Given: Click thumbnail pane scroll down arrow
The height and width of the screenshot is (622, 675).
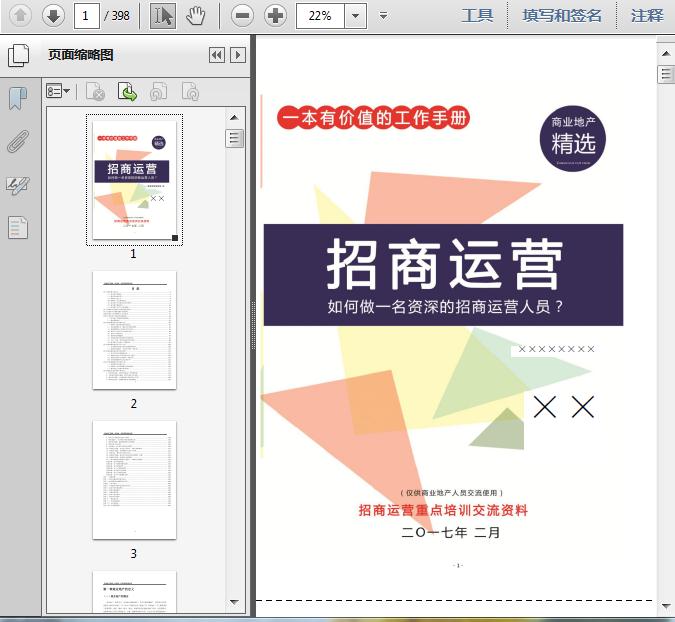Looking at the screenshot, I should (x=234, y=602).
